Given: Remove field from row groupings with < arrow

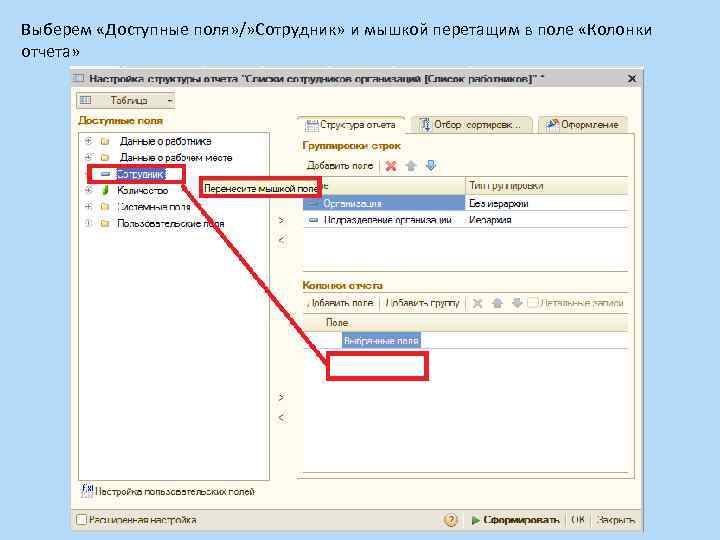Looking at the screenshot, I should tap(281, 240).
